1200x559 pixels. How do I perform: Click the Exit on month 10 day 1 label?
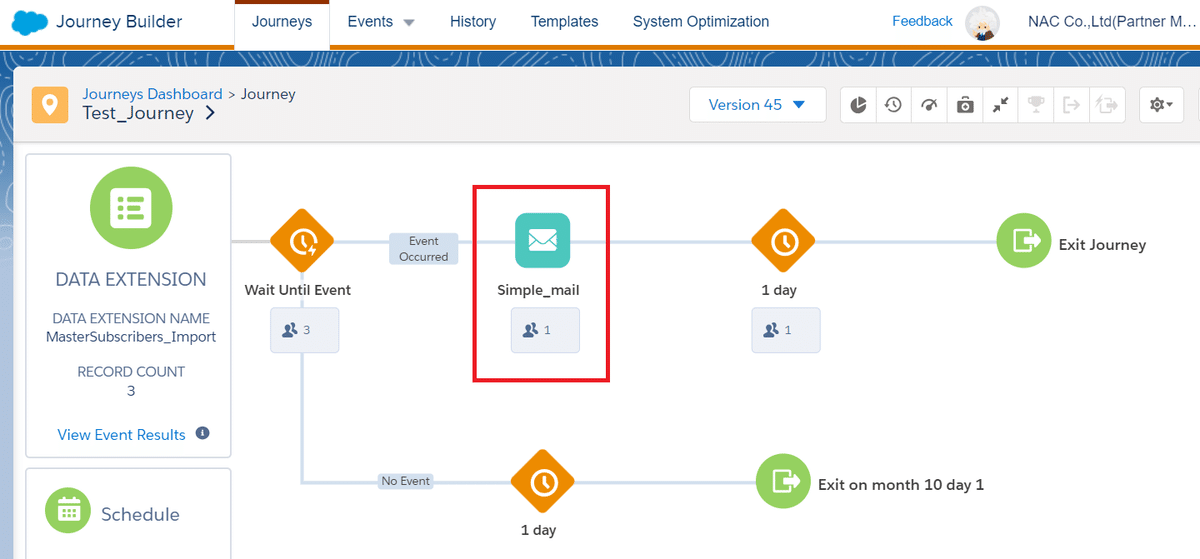(901, 484)
